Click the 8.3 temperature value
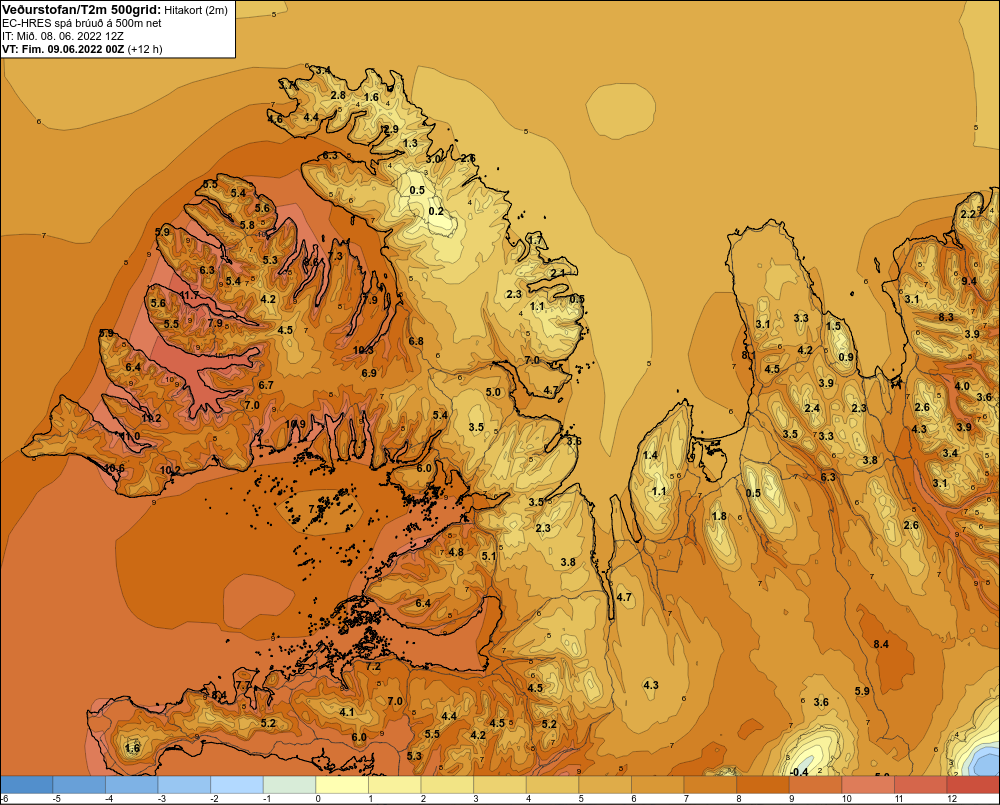The height and width of the screenshot is (805, 1000). click(946, 317)
